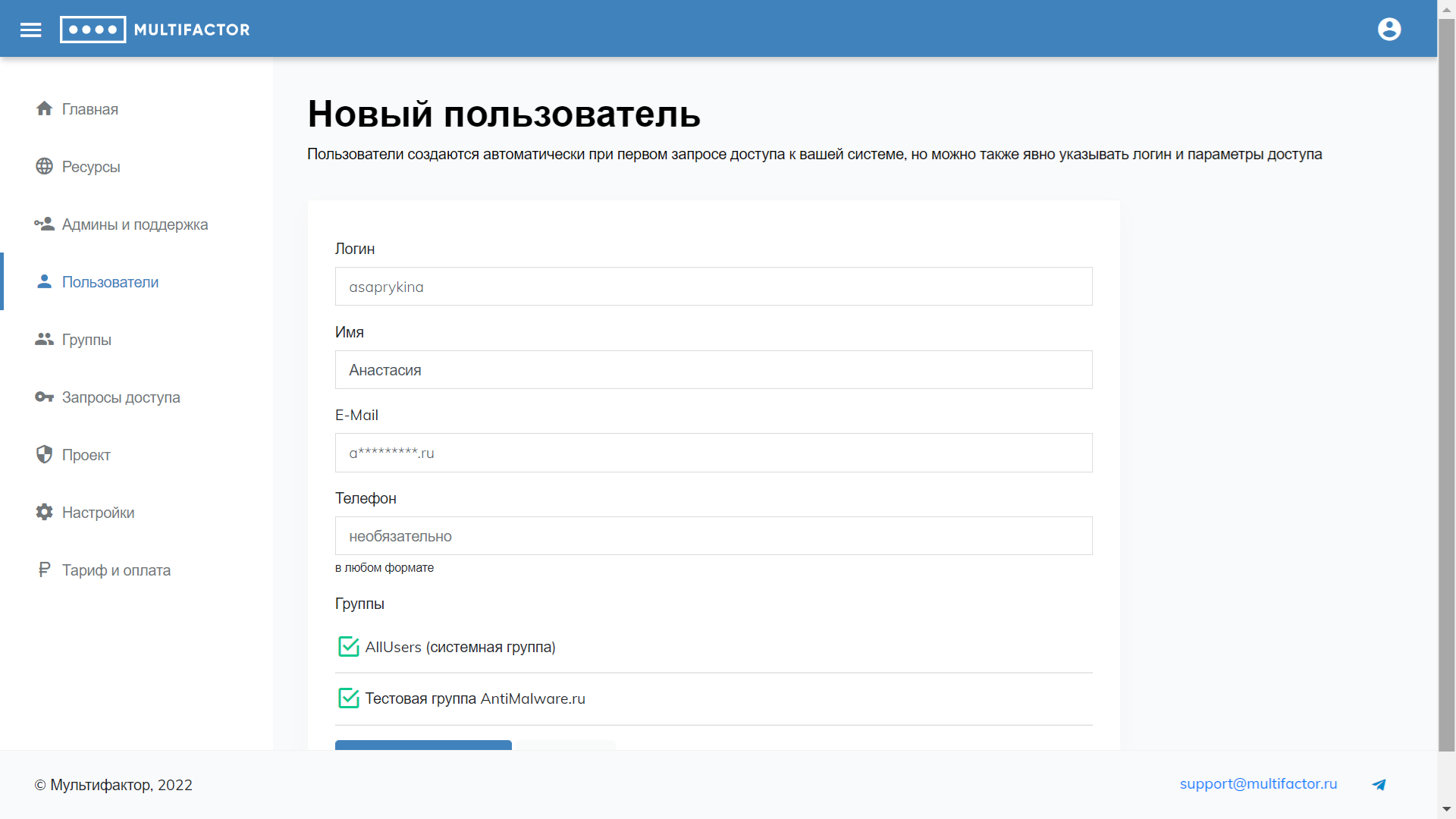Click the ruble icon beside Тариф и оплата

point(44,570)
